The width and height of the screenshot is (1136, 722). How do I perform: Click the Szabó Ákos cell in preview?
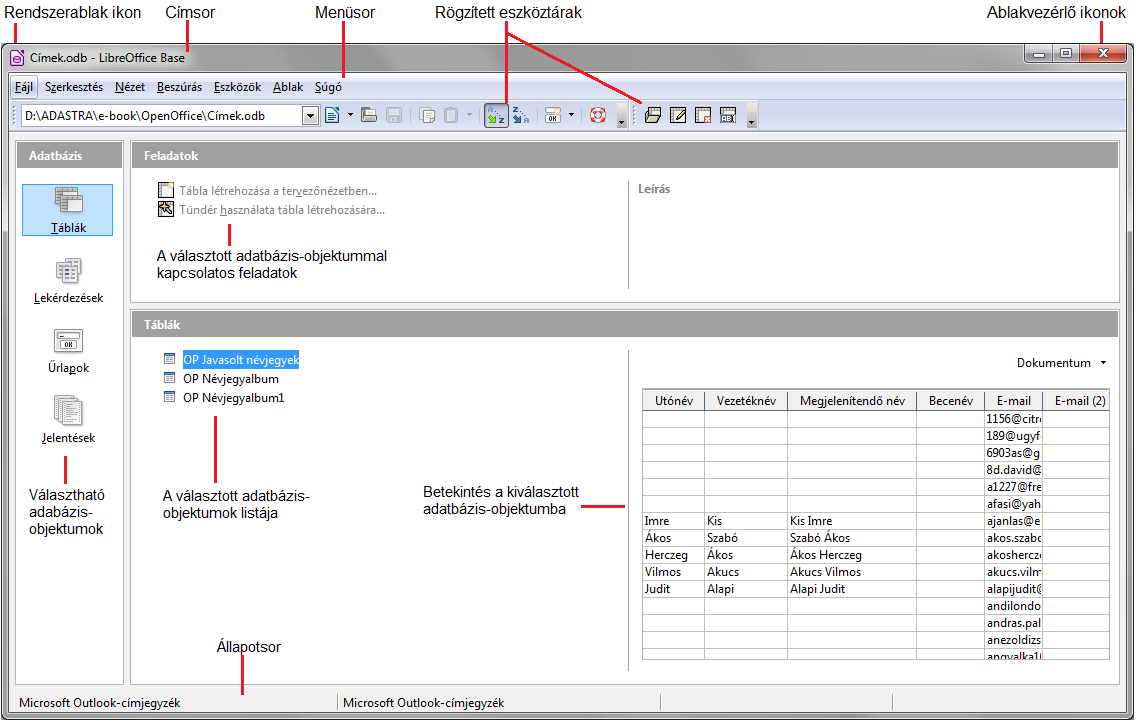[x=852, y=538]
